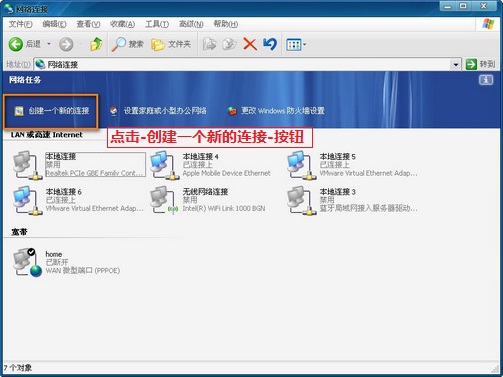Select the 本地连接 3 Bluetooth adapter icon
503x377 pixels.
301,201
